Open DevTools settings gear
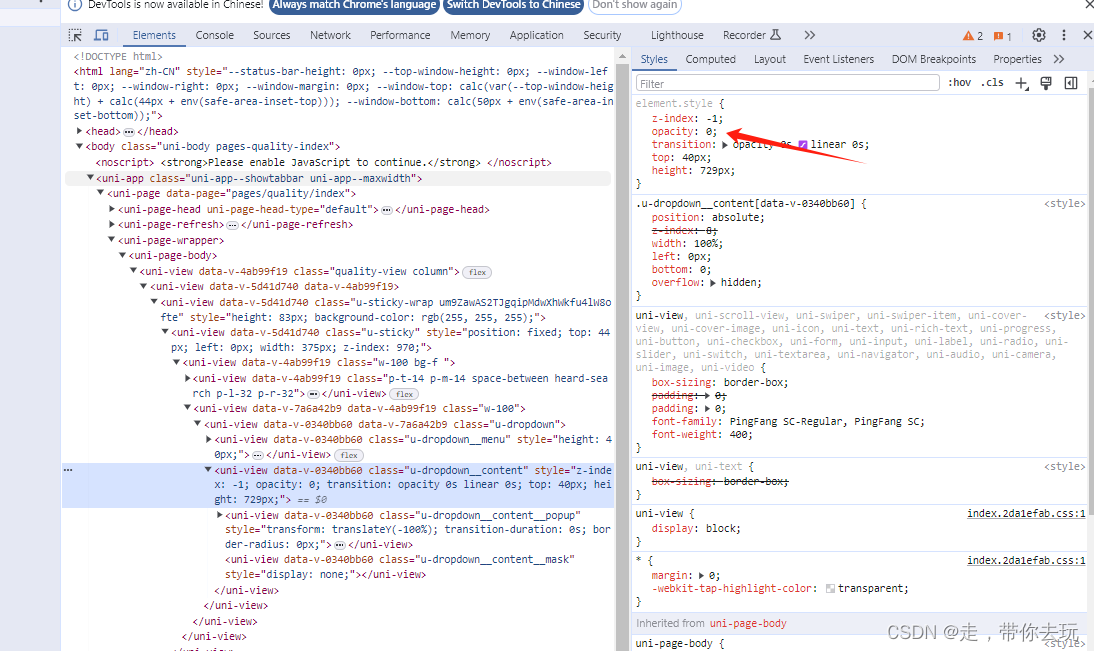Image resolution: width=1094 pixels, height=651 pixels. click(1039, 35)
